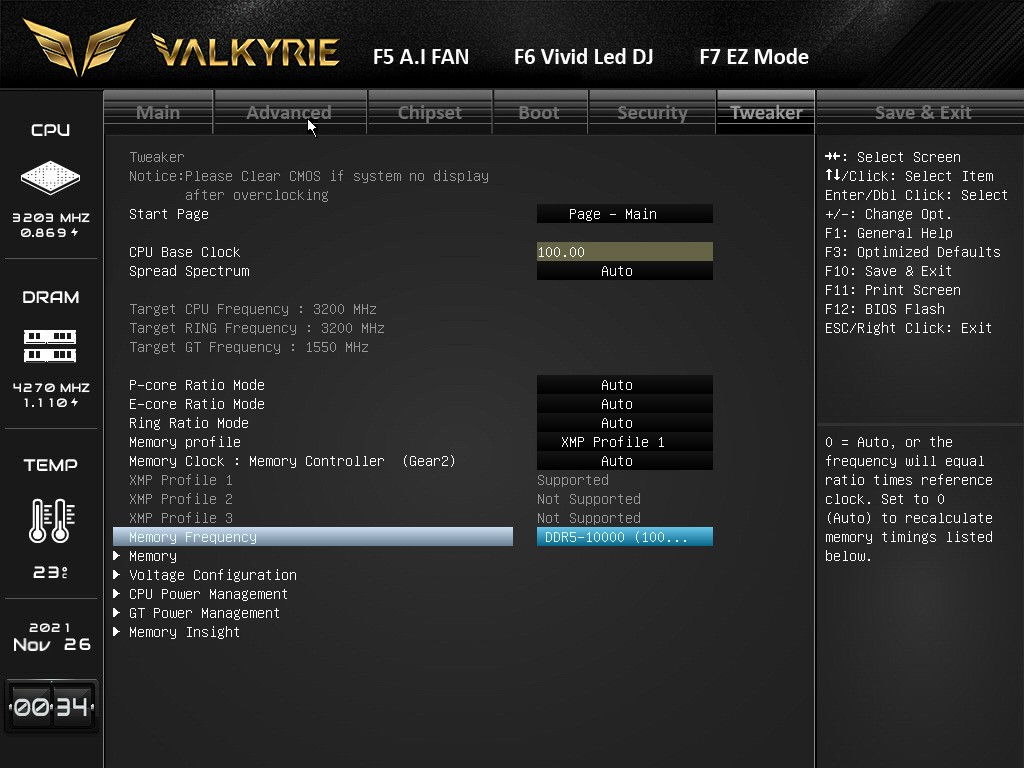This screenshot has width=1024, height=768.
Task: Open Memory Clock Gear2 Auto dropdown
Action: pos(624,461)
